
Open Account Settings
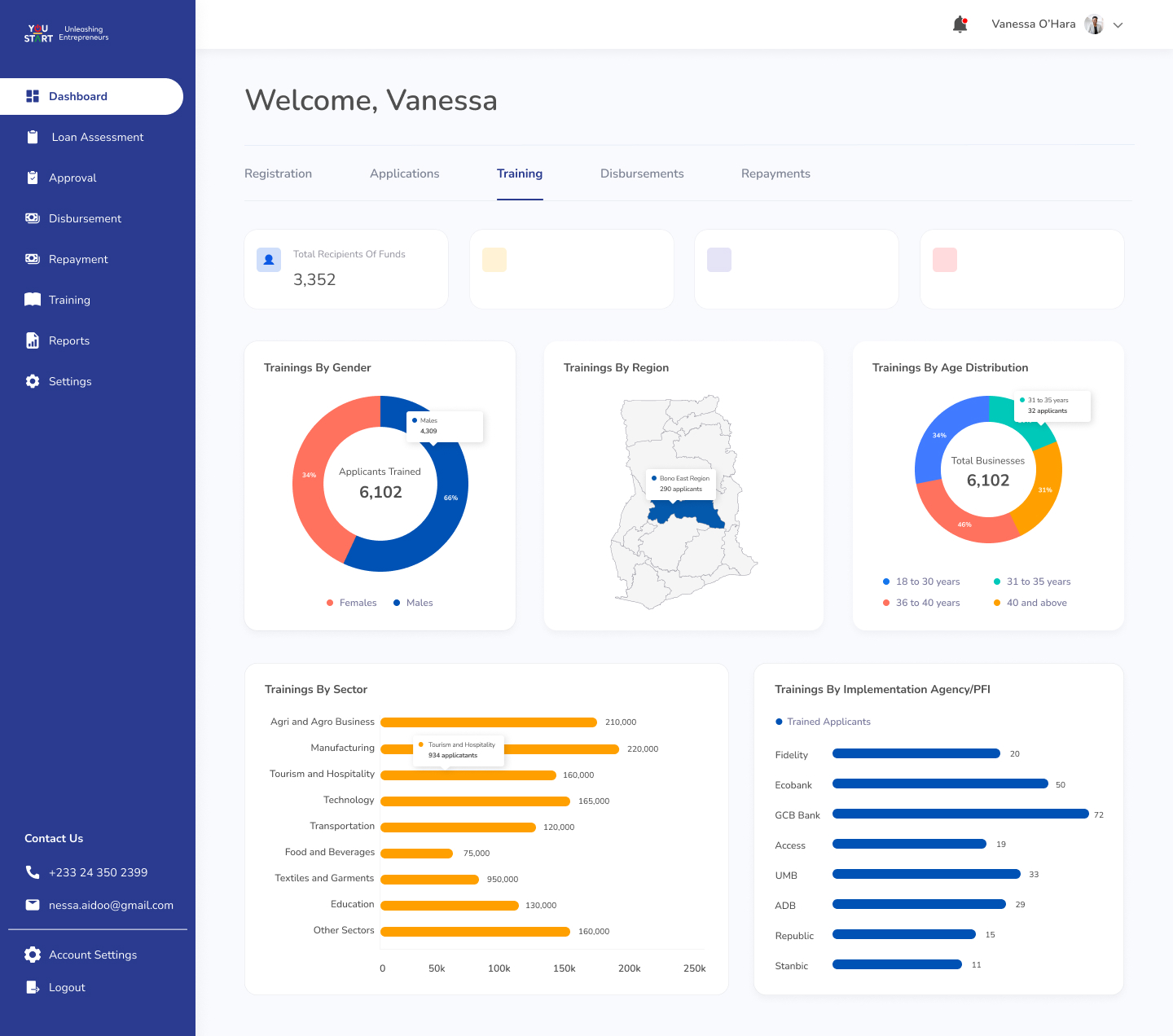pos(92,955)
